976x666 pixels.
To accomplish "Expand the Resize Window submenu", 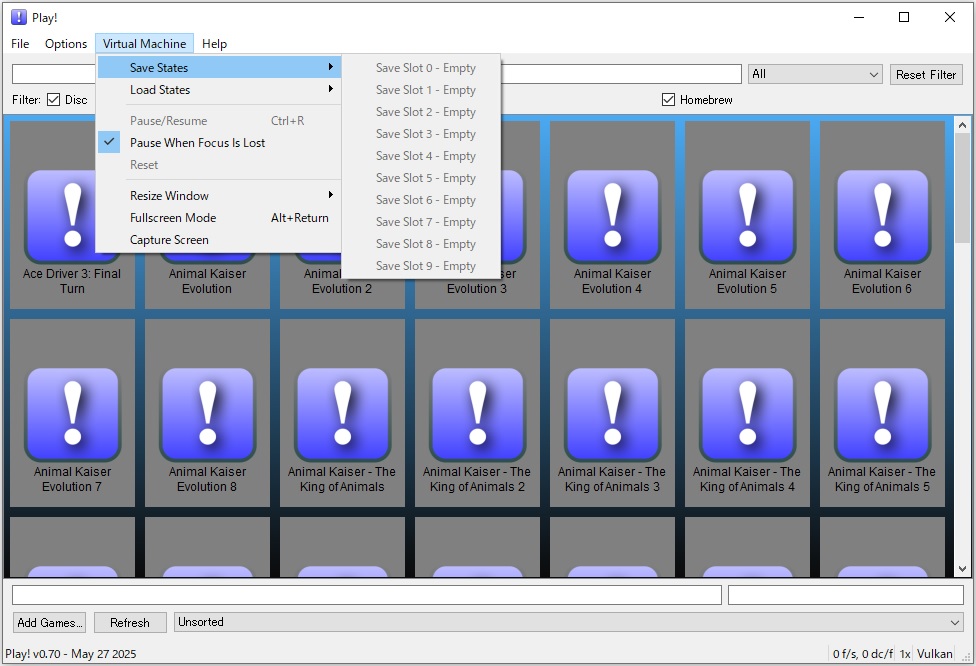I will pos(219,195).
